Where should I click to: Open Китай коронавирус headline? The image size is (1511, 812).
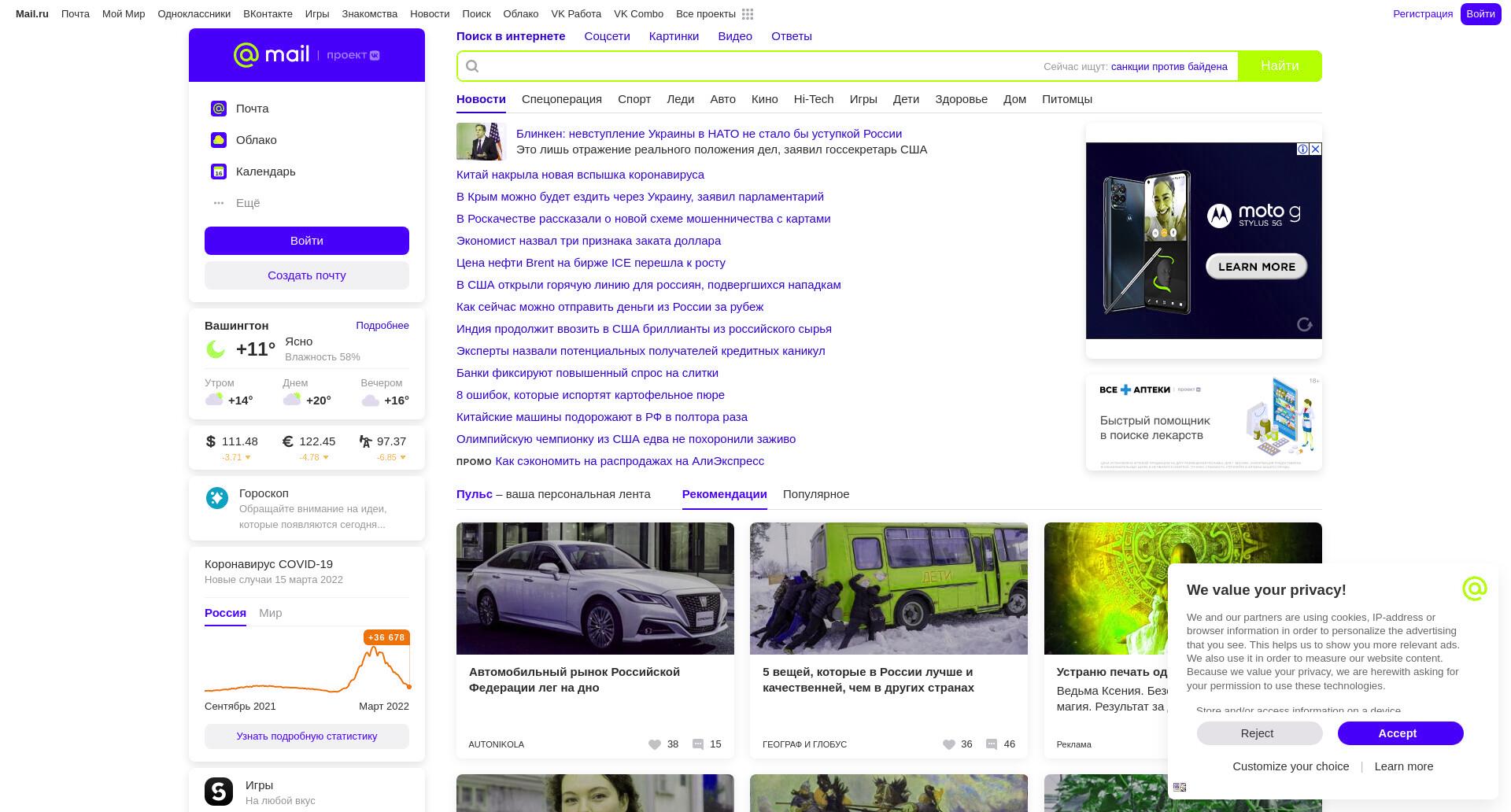pos(580,175)
